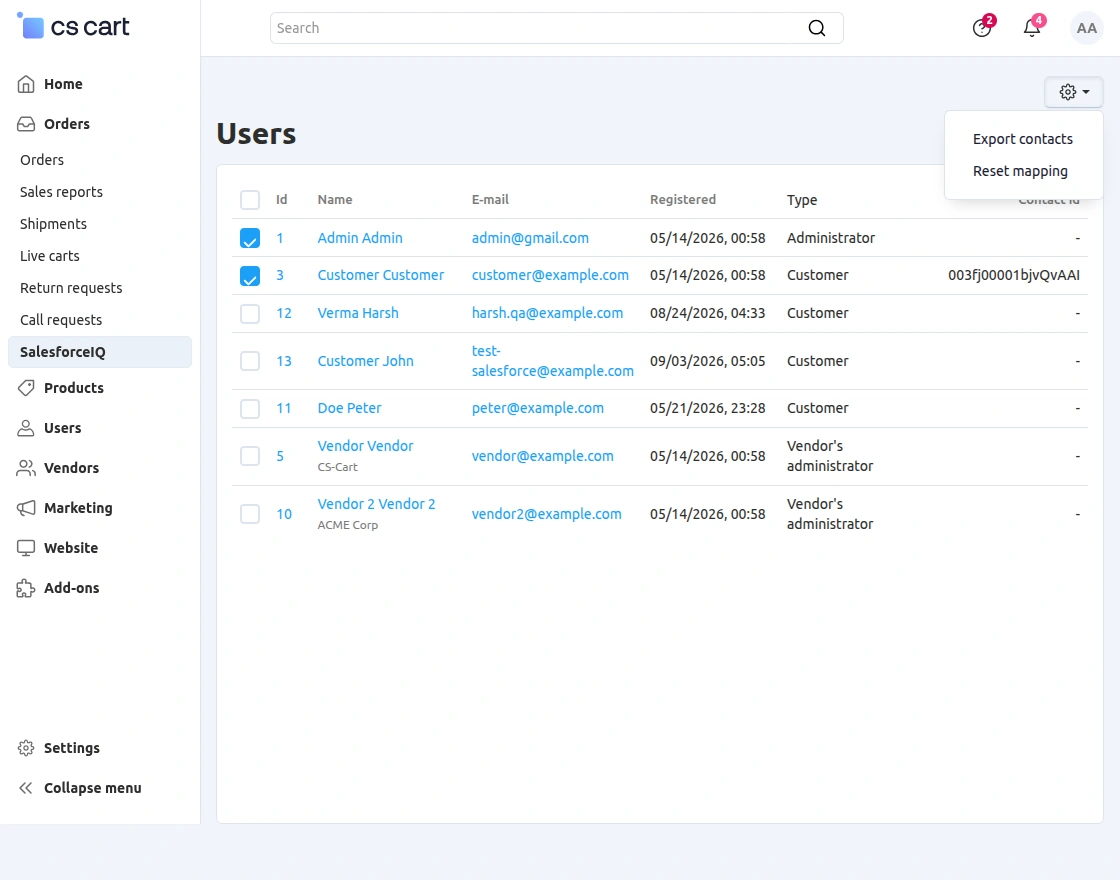1120x880 pixels.
Task: Click the Name column header
Action: point(335,199)
